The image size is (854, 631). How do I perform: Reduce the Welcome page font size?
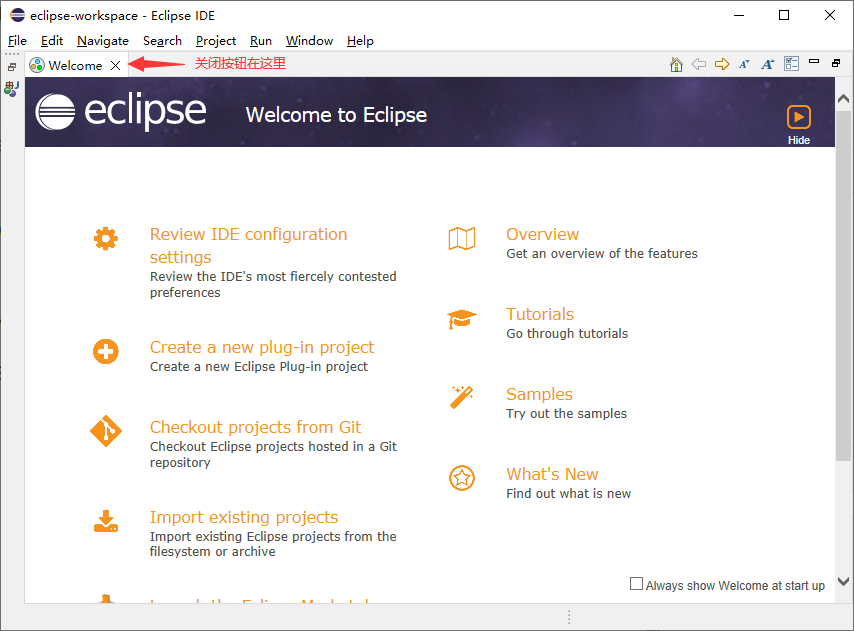click(745, 64)
